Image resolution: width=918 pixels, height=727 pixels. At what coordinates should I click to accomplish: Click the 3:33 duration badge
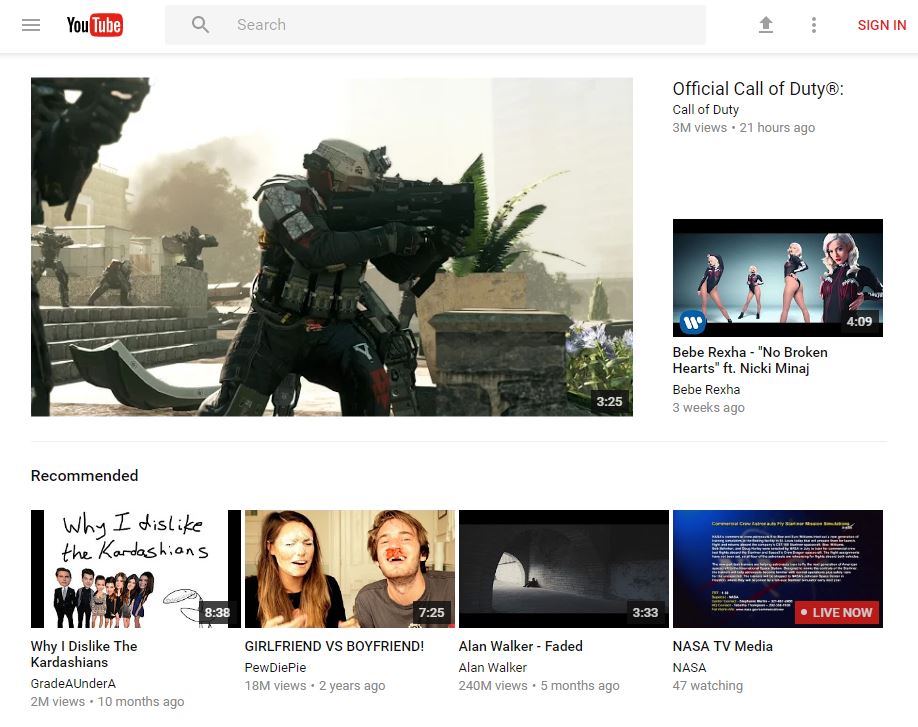click(645, 612)
